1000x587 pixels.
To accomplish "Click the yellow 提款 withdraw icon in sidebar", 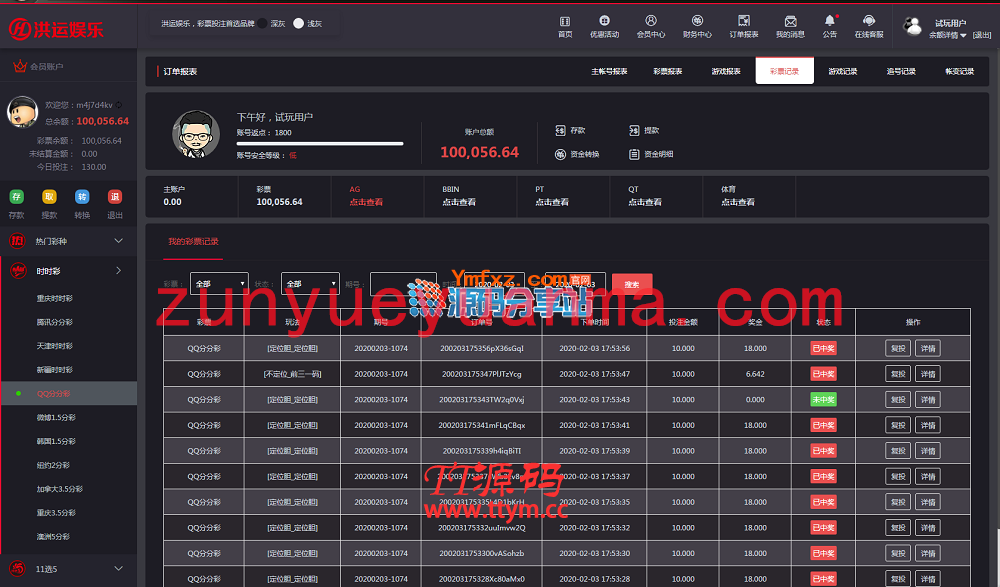I will coord(49,197).
